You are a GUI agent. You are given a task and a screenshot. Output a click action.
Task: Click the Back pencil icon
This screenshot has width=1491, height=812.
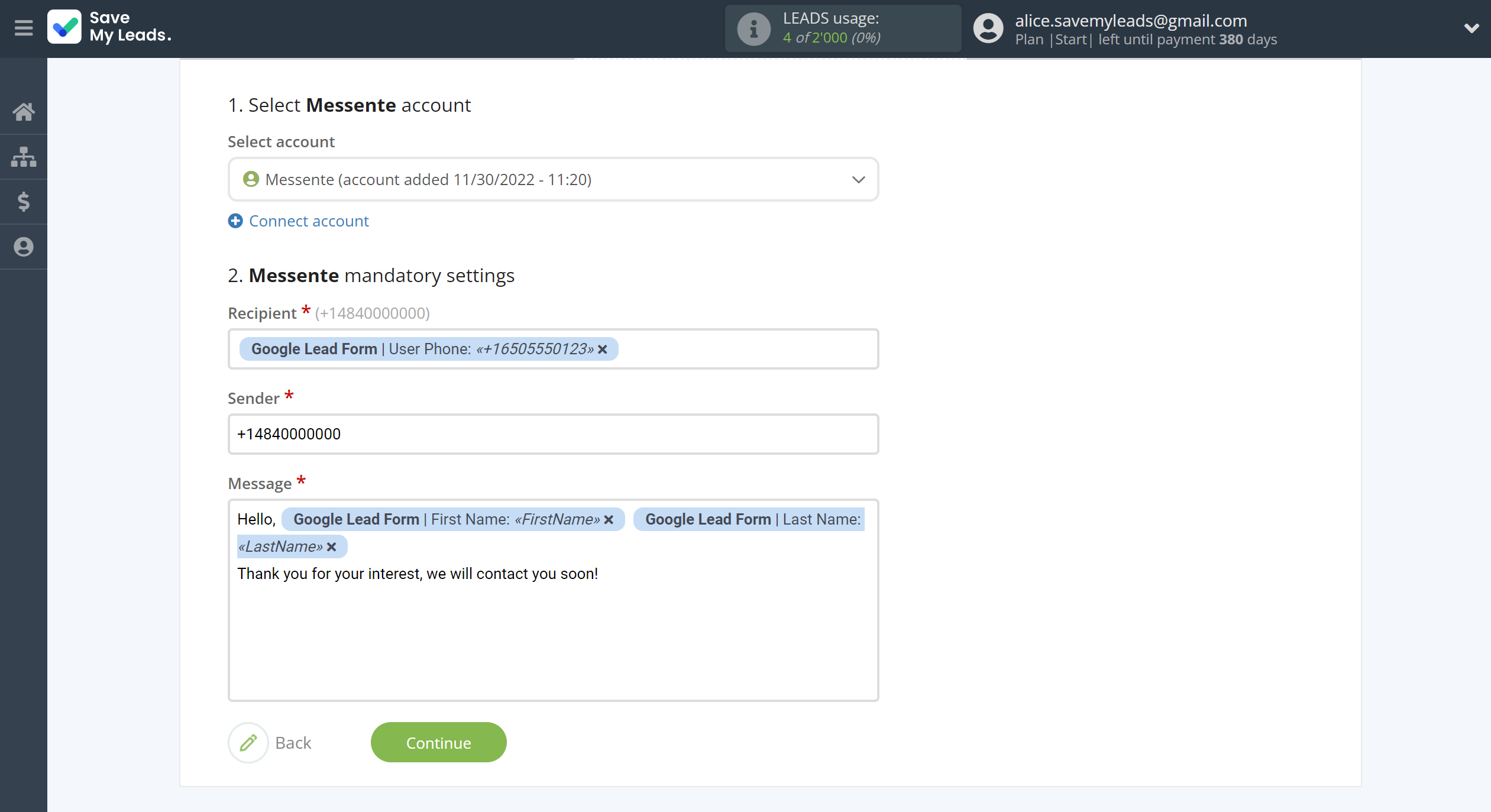[248, 742]
